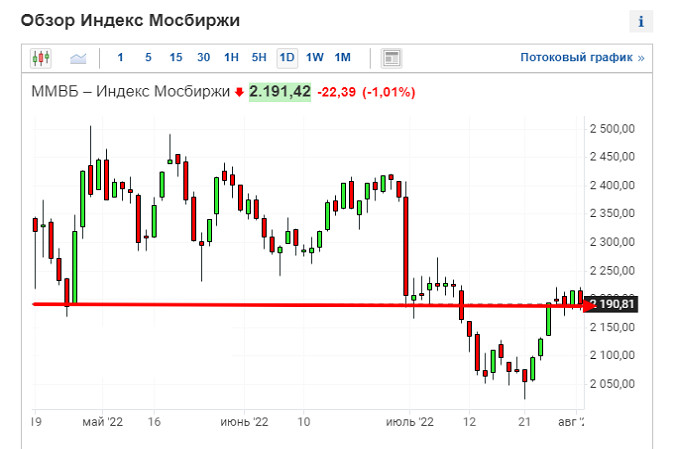Select the 1 minute timeframe
Screen dimensions: 675x449
point(121,58)
